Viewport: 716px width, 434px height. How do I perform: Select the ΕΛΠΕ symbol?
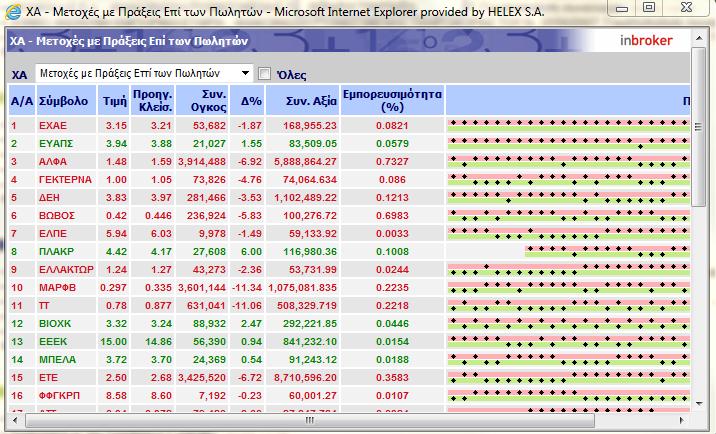pyautogui.click(x=53, y=233)
